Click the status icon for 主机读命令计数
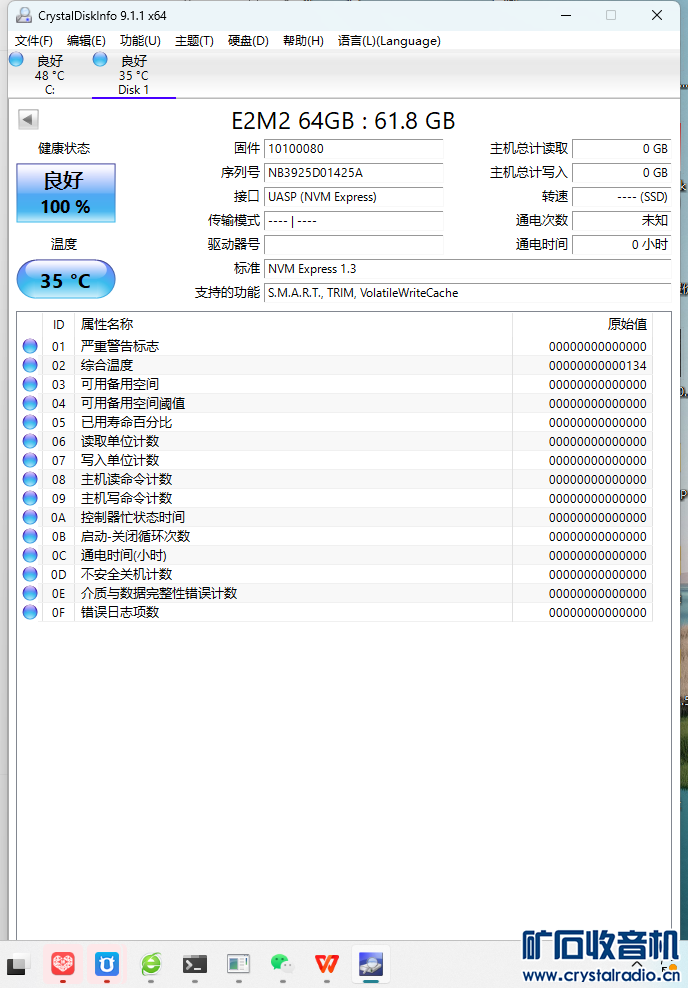This screenshot has height=988, width=688. tap(30, 479)
